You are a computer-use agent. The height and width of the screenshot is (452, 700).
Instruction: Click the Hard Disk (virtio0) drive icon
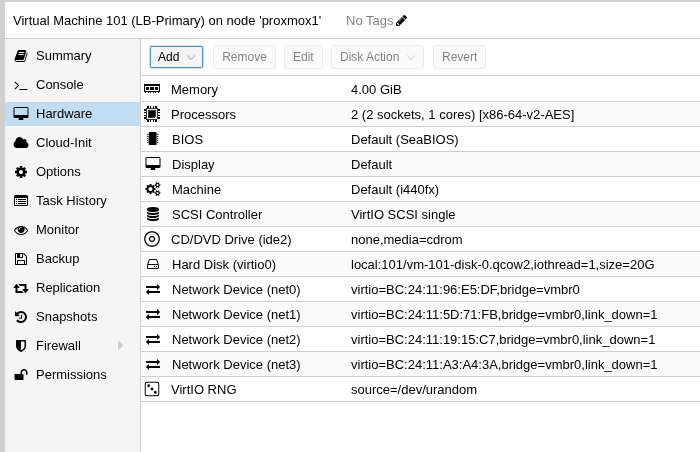(153, 264)
